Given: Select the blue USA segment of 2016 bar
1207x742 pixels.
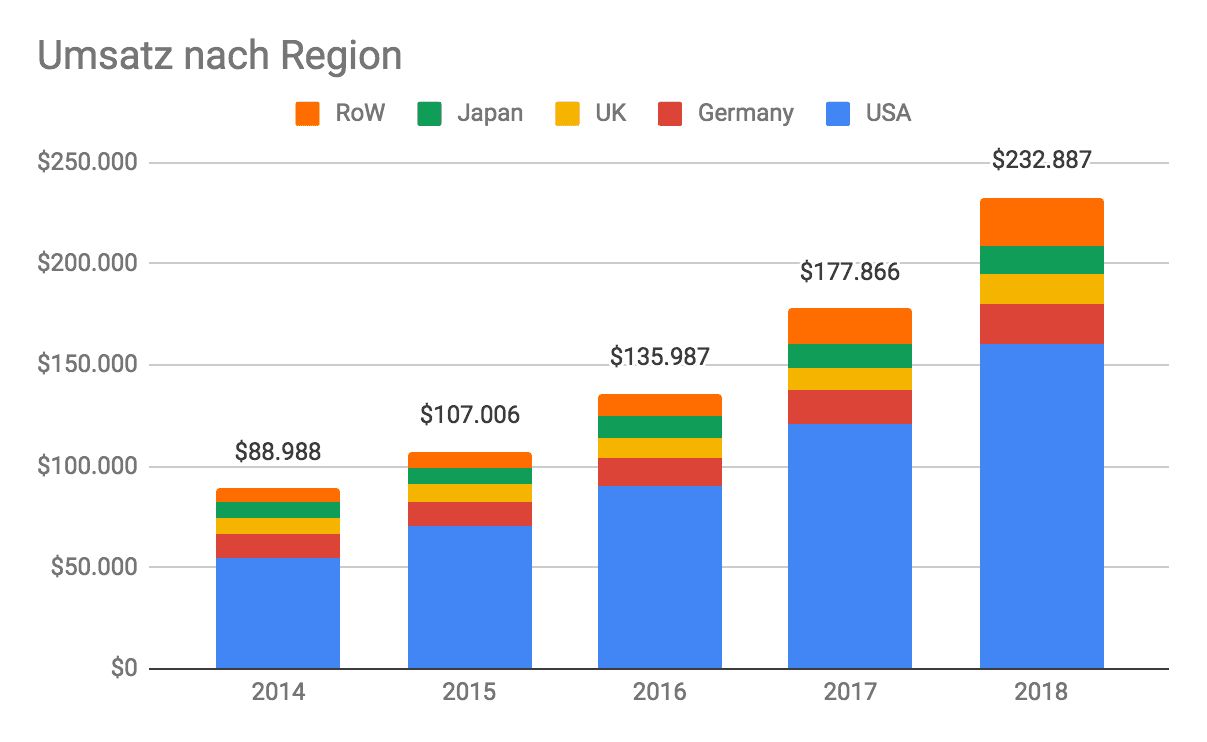Looking at the screenshot, I should point(660,577).
